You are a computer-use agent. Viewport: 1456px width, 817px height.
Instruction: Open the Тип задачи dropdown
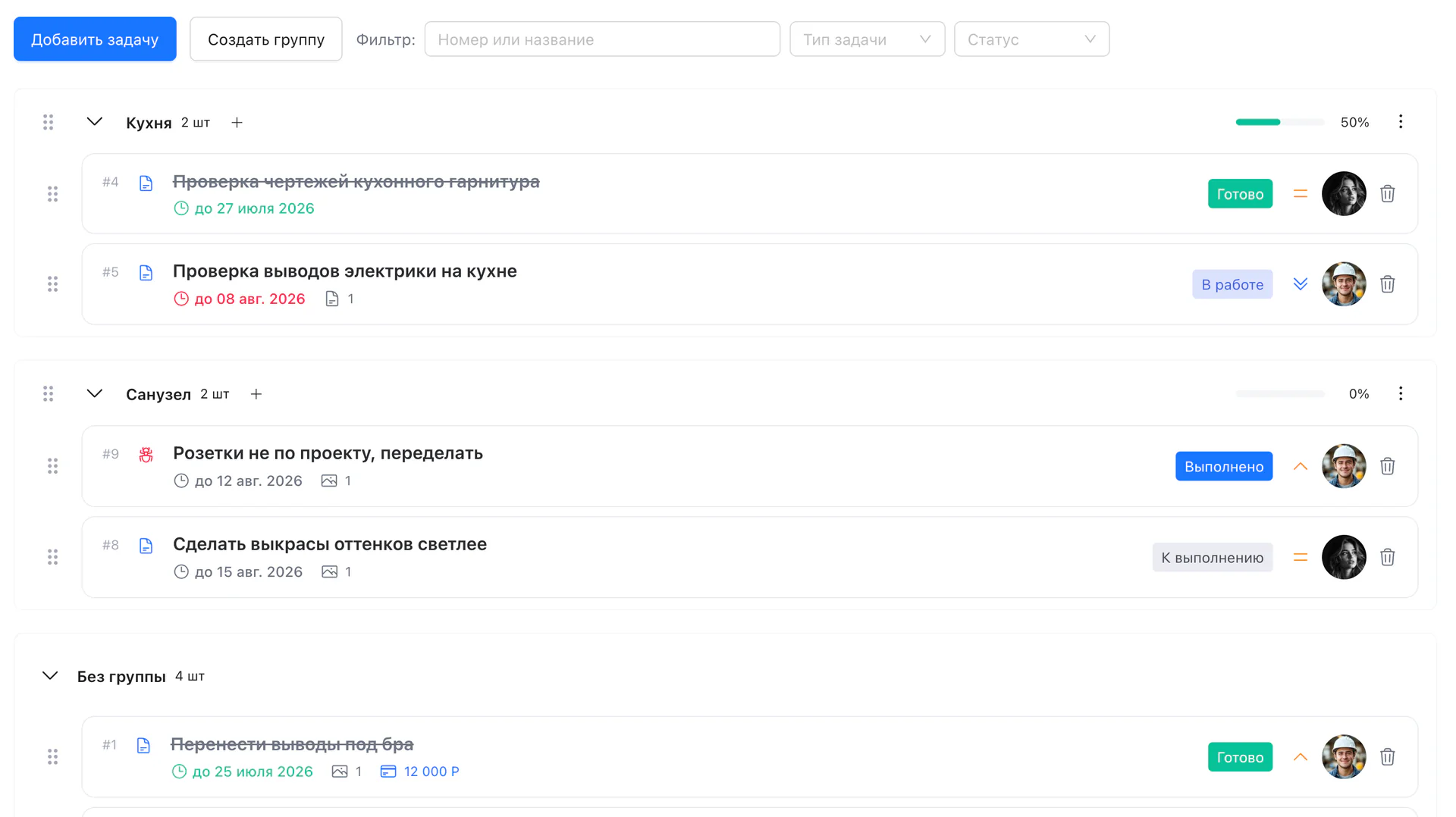[x=868, y=39]
